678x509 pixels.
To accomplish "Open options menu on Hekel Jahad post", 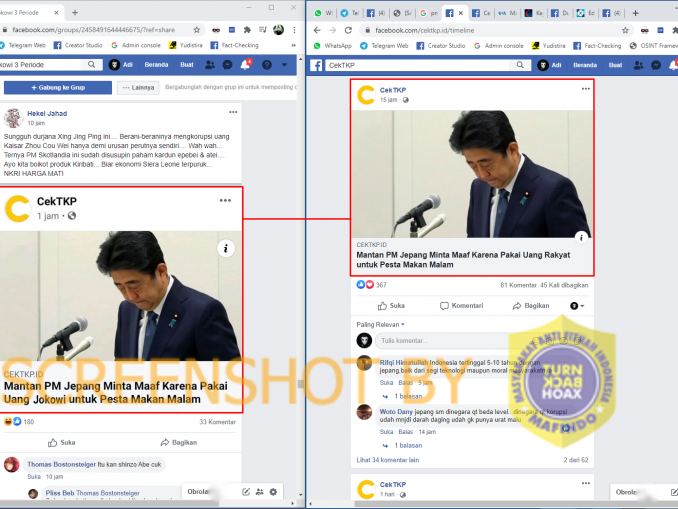I will (x=233, y=112).
